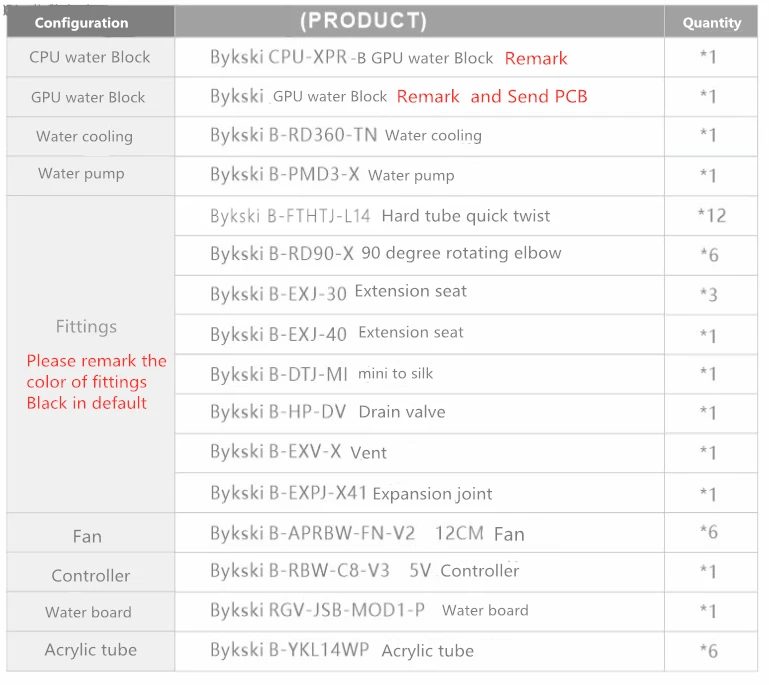
Task: Select B-FTHTJ-L14 Hard tube quick twist
Action: [380, 216]
